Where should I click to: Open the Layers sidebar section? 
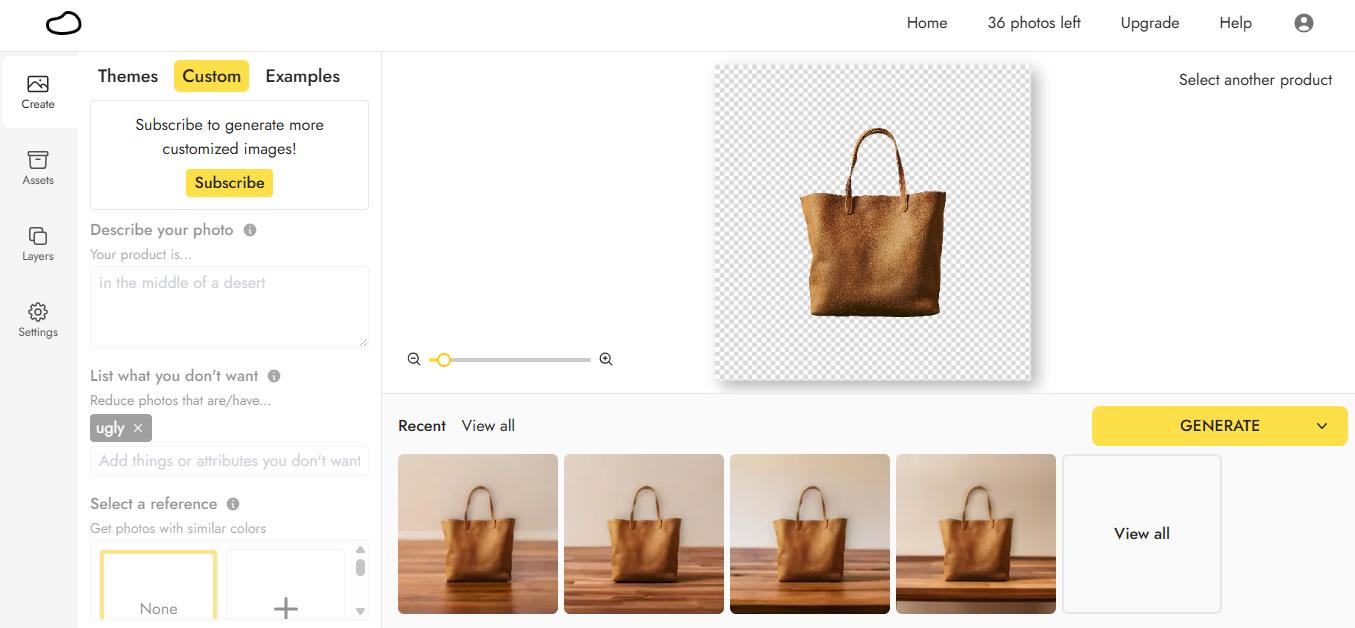(x=38, y=244)
